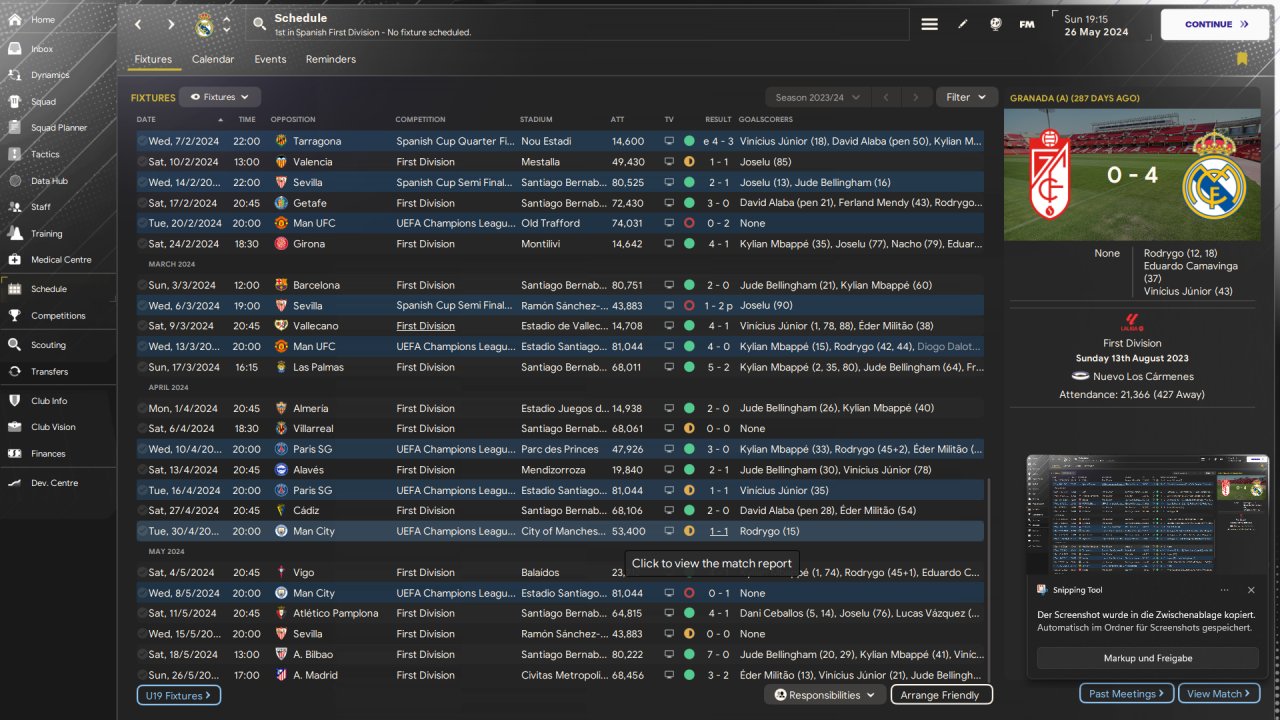Click the club switcher up/down chevrons
This screenshot has height=720, width=1280.
coord(226,24)
